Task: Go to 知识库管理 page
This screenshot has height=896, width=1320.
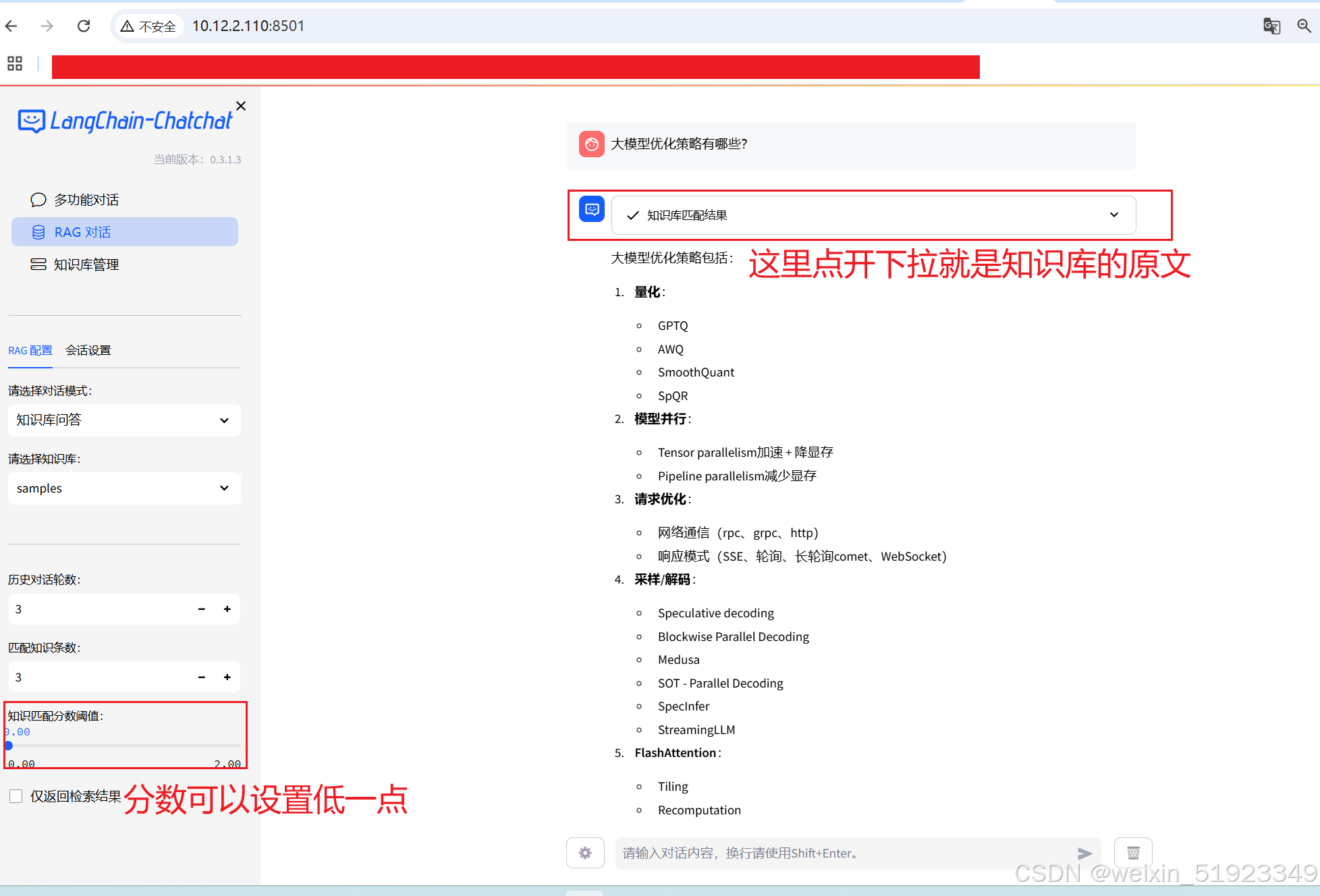Action: pos(86,264)
